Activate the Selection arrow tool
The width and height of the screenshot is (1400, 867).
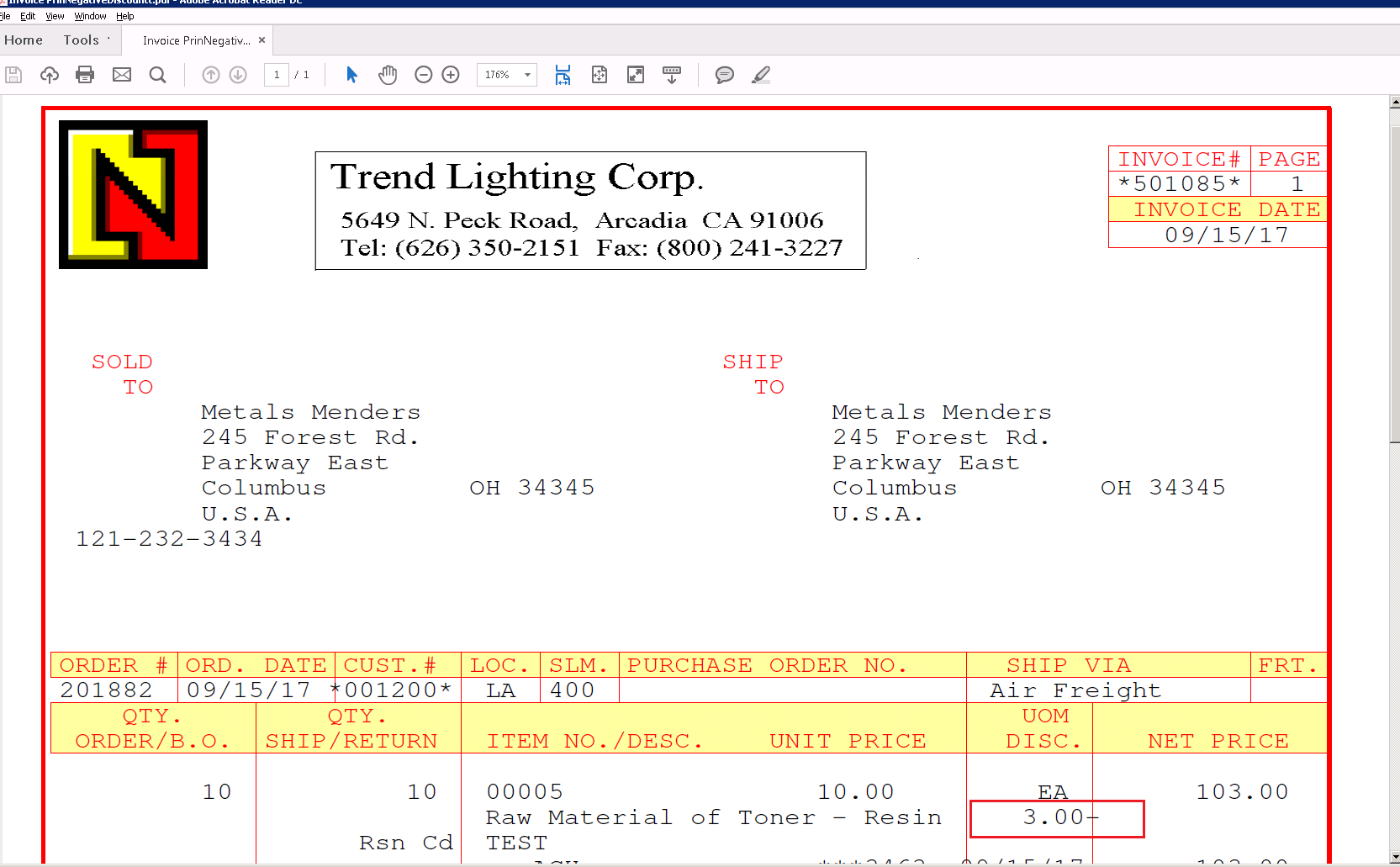[x=351, y=75]
